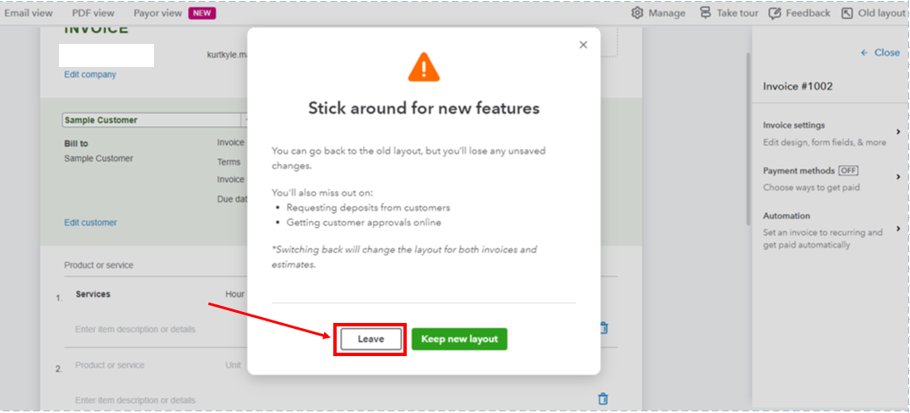910x413 pixels.
Task: Open the Payor view tab
Action: pos(157,13)
